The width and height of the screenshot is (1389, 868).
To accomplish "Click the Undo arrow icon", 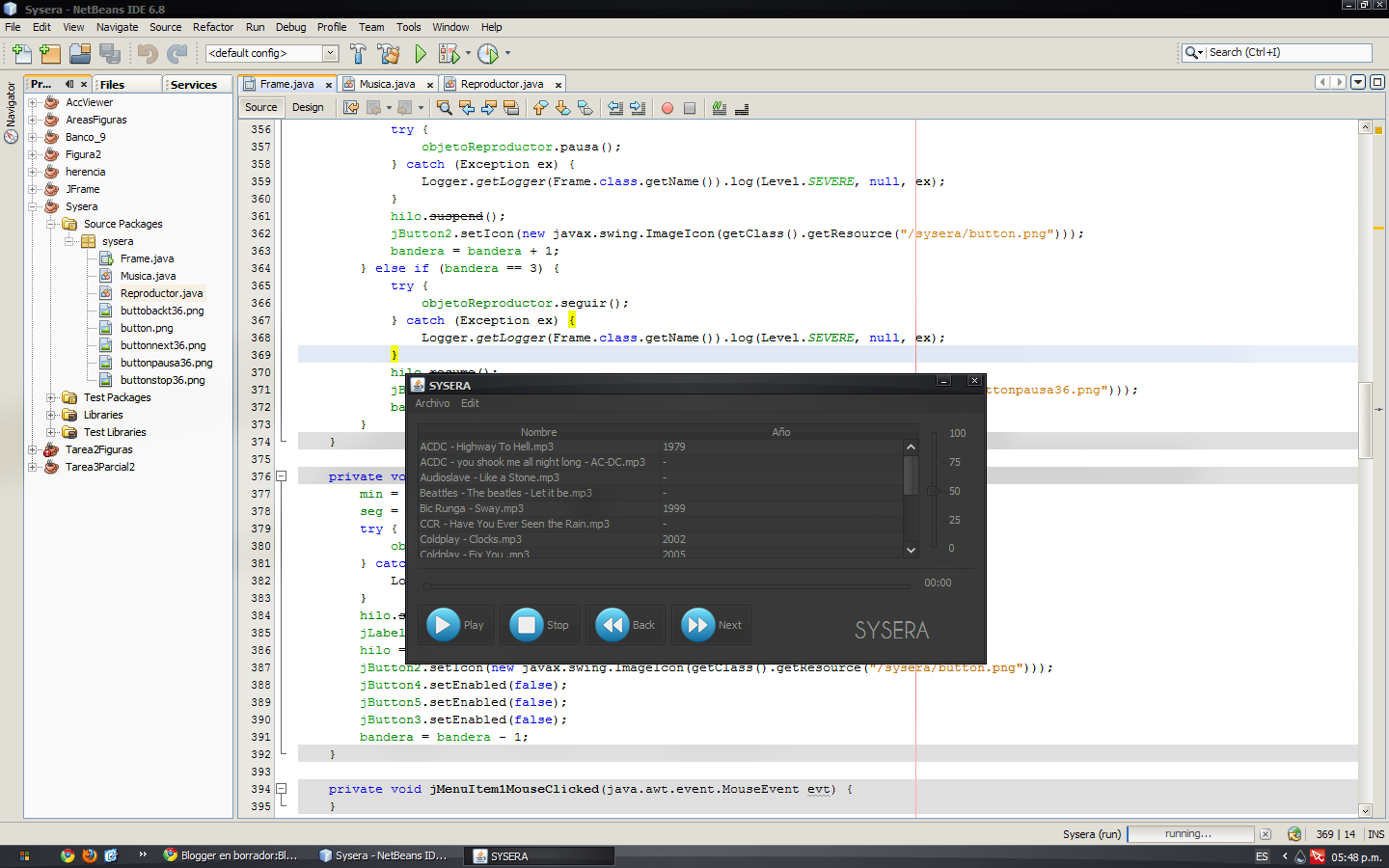I will click(148, 54).
